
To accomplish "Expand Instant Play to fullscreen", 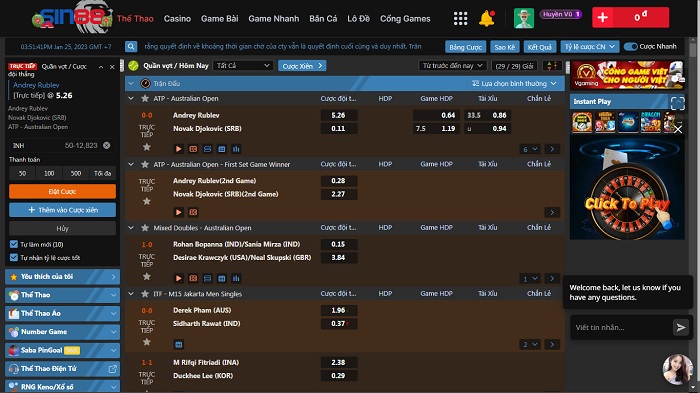I will point(677,102).
